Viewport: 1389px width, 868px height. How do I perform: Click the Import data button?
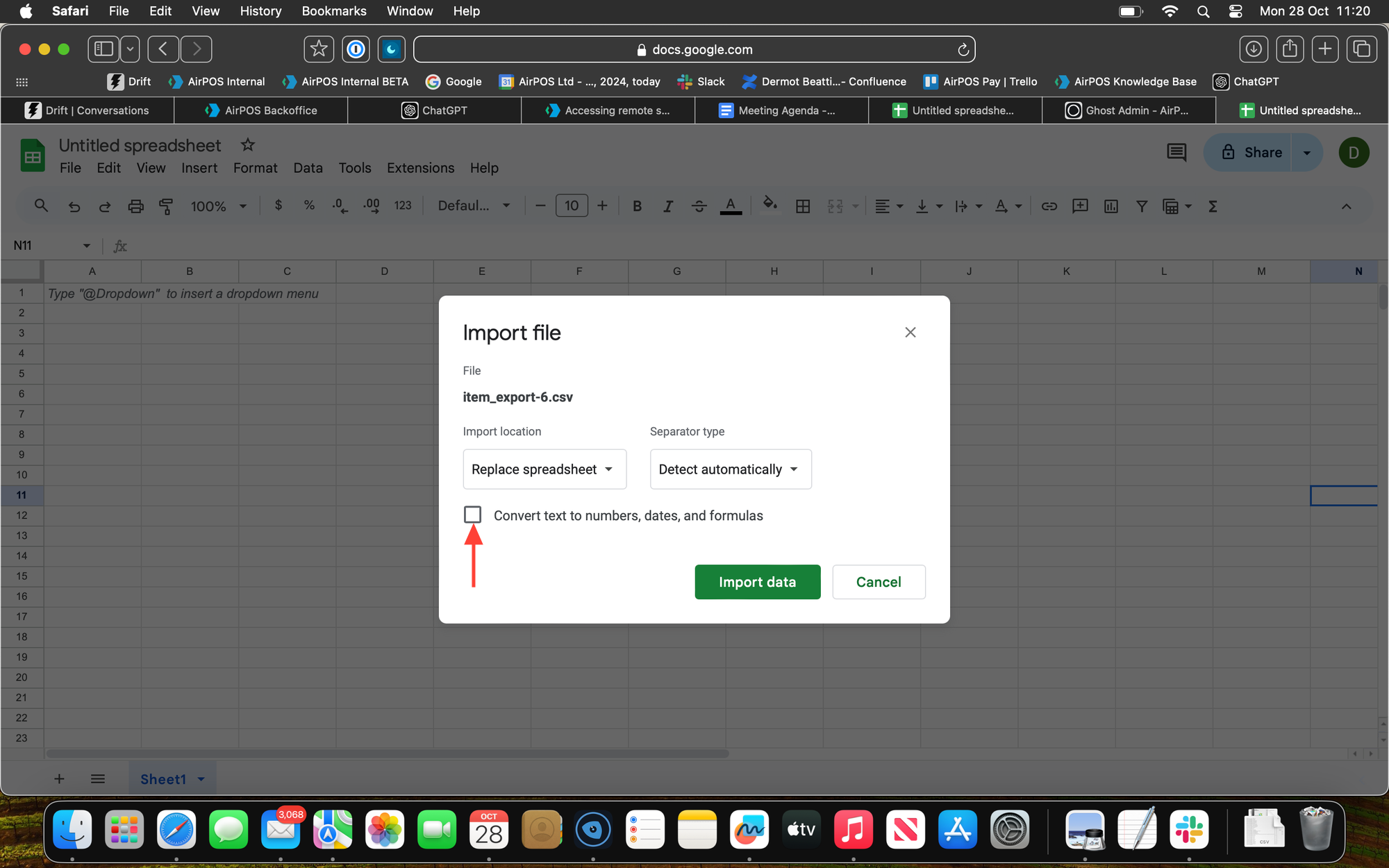click(x=757, y=582)
